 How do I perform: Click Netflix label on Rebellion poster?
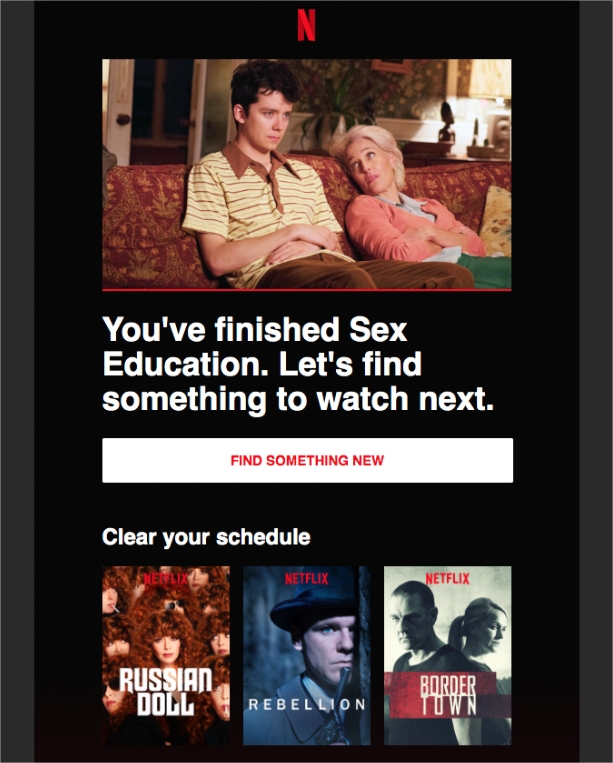point(306,579)
